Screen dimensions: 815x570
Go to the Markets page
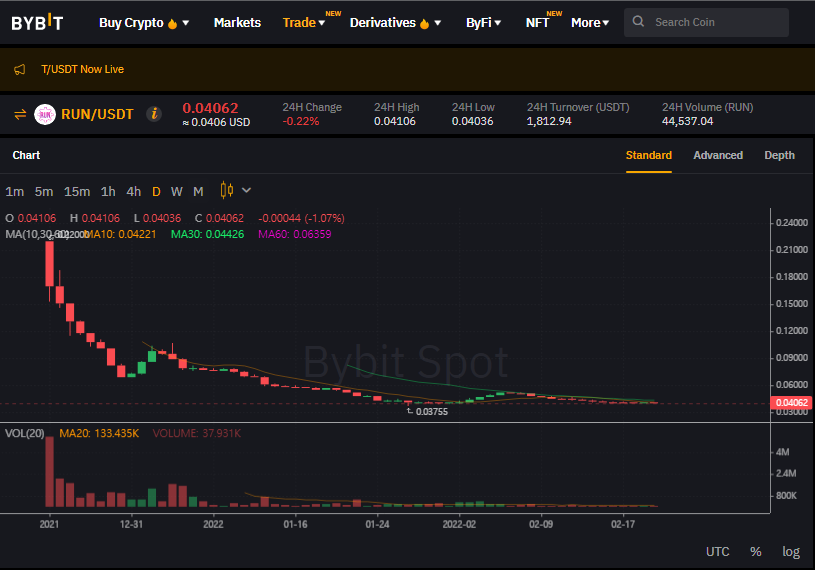point(237,23)
